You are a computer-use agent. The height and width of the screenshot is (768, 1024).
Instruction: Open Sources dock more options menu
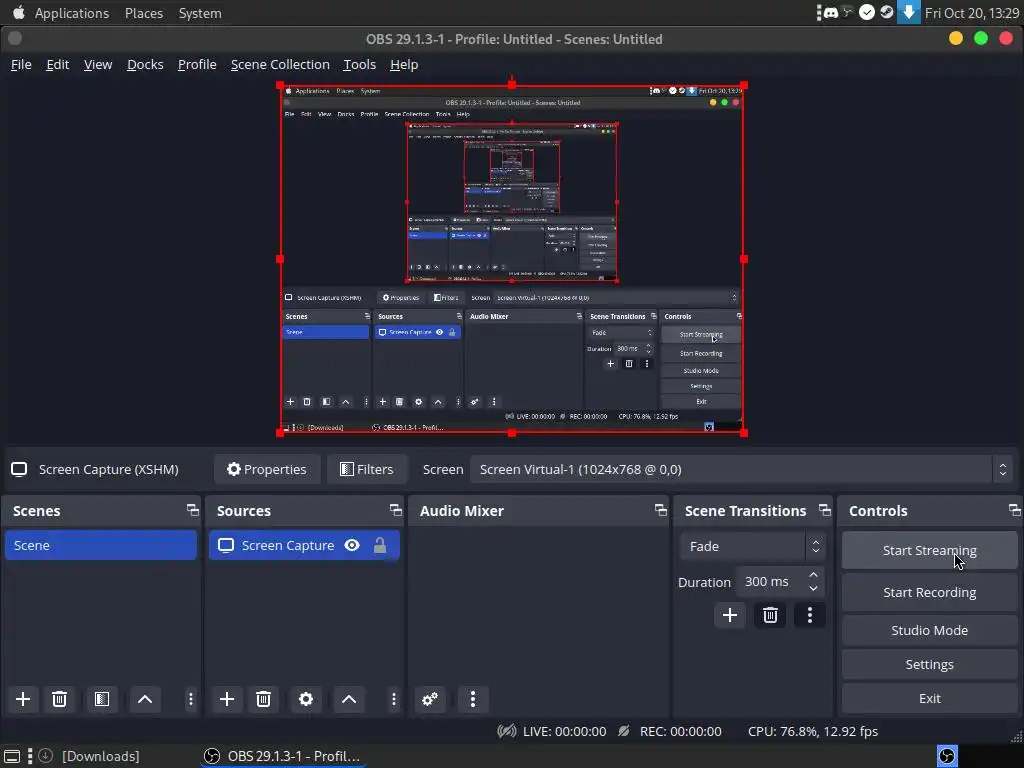tap(393, 699)
